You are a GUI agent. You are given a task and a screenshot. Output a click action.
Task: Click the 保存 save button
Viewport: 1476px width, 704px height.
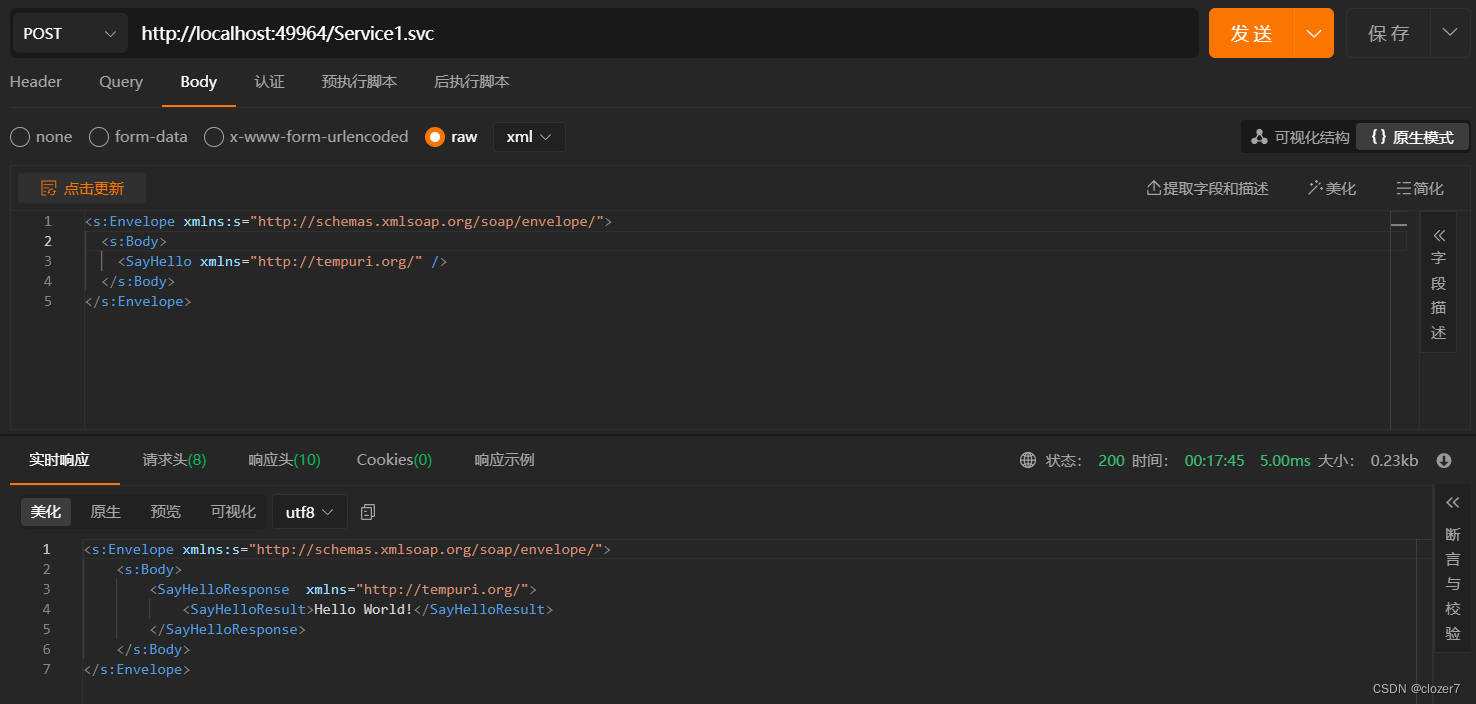pos(1388,32)
